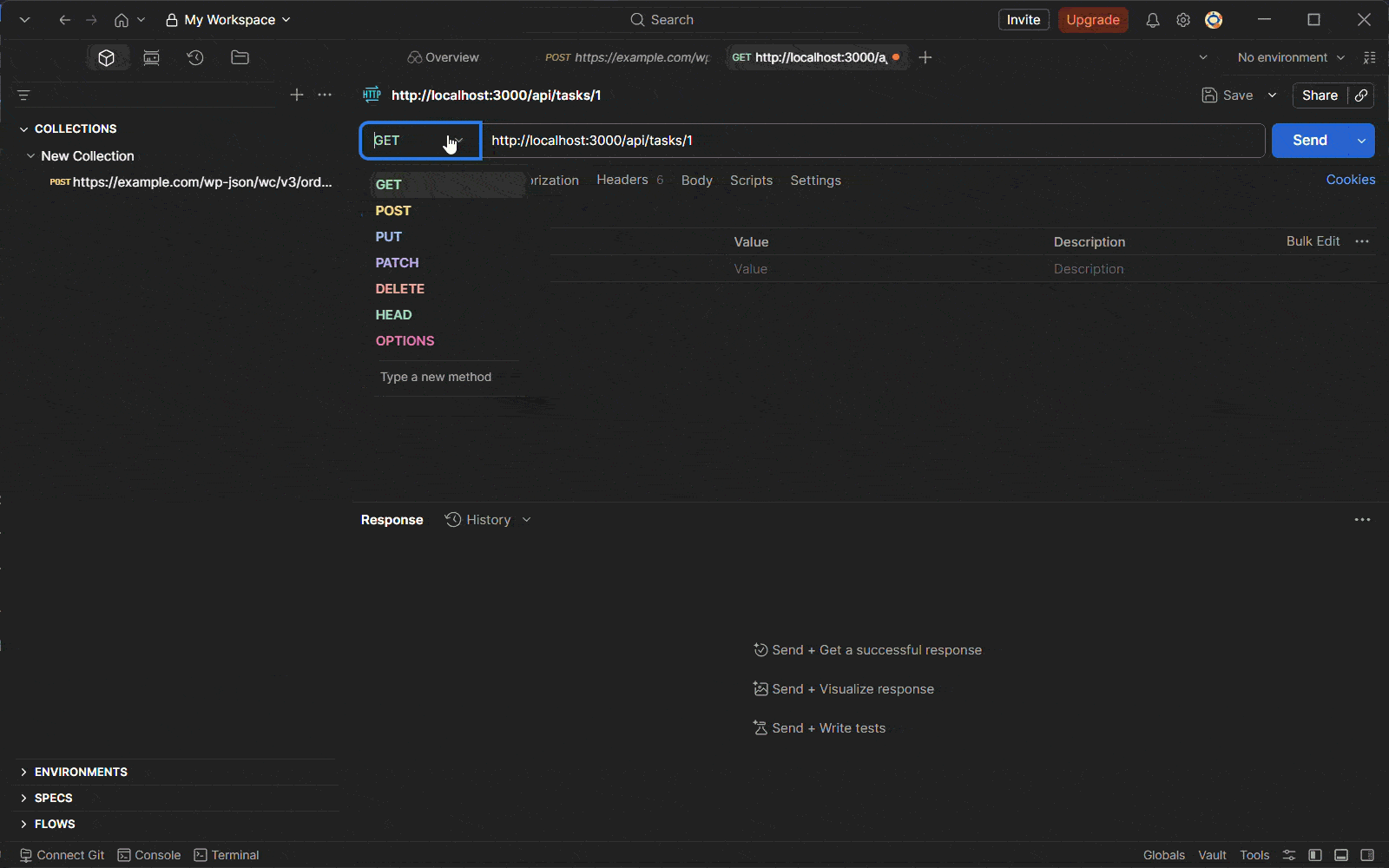The height and width of the screenshot is (868, 1389).
Task: Click the HTTP request type icon
Action: coord(372,95)
